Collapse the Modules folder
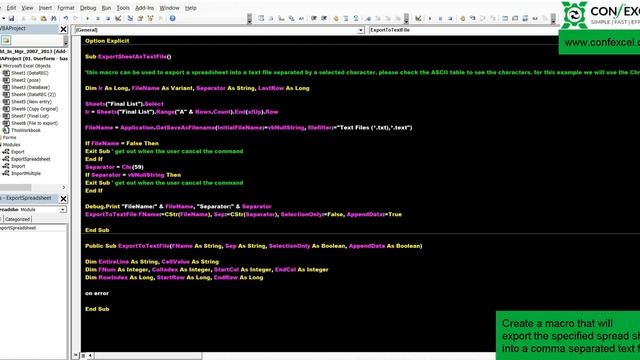 [11, 144]
